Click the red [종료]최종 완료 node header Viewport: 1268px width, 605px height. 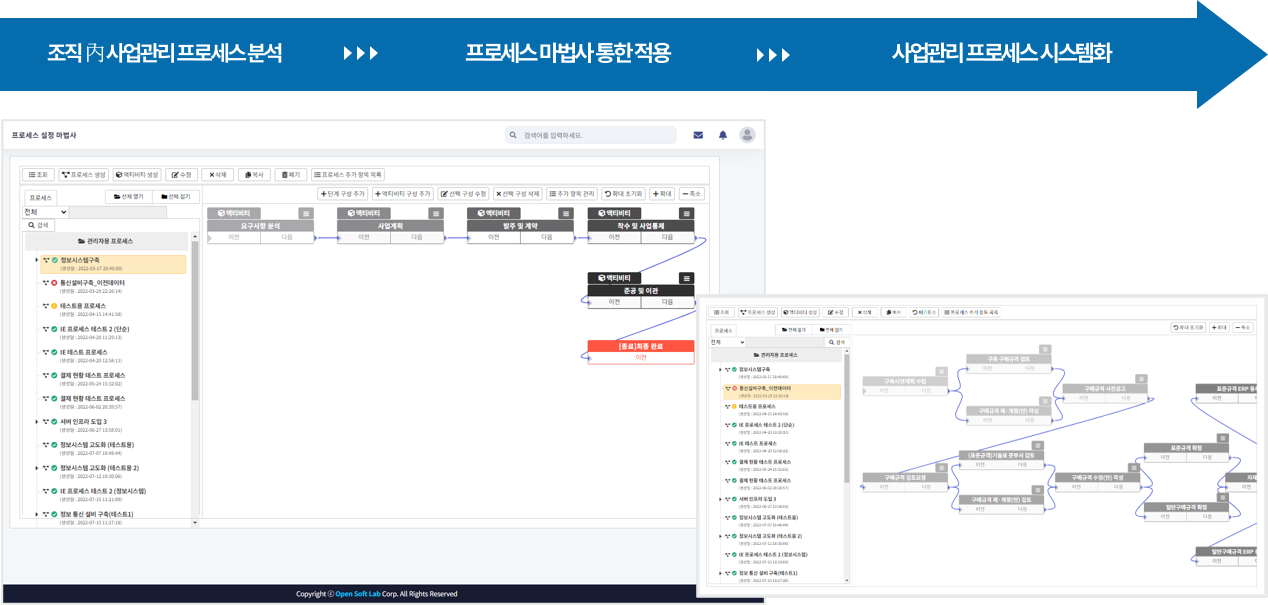641,346
